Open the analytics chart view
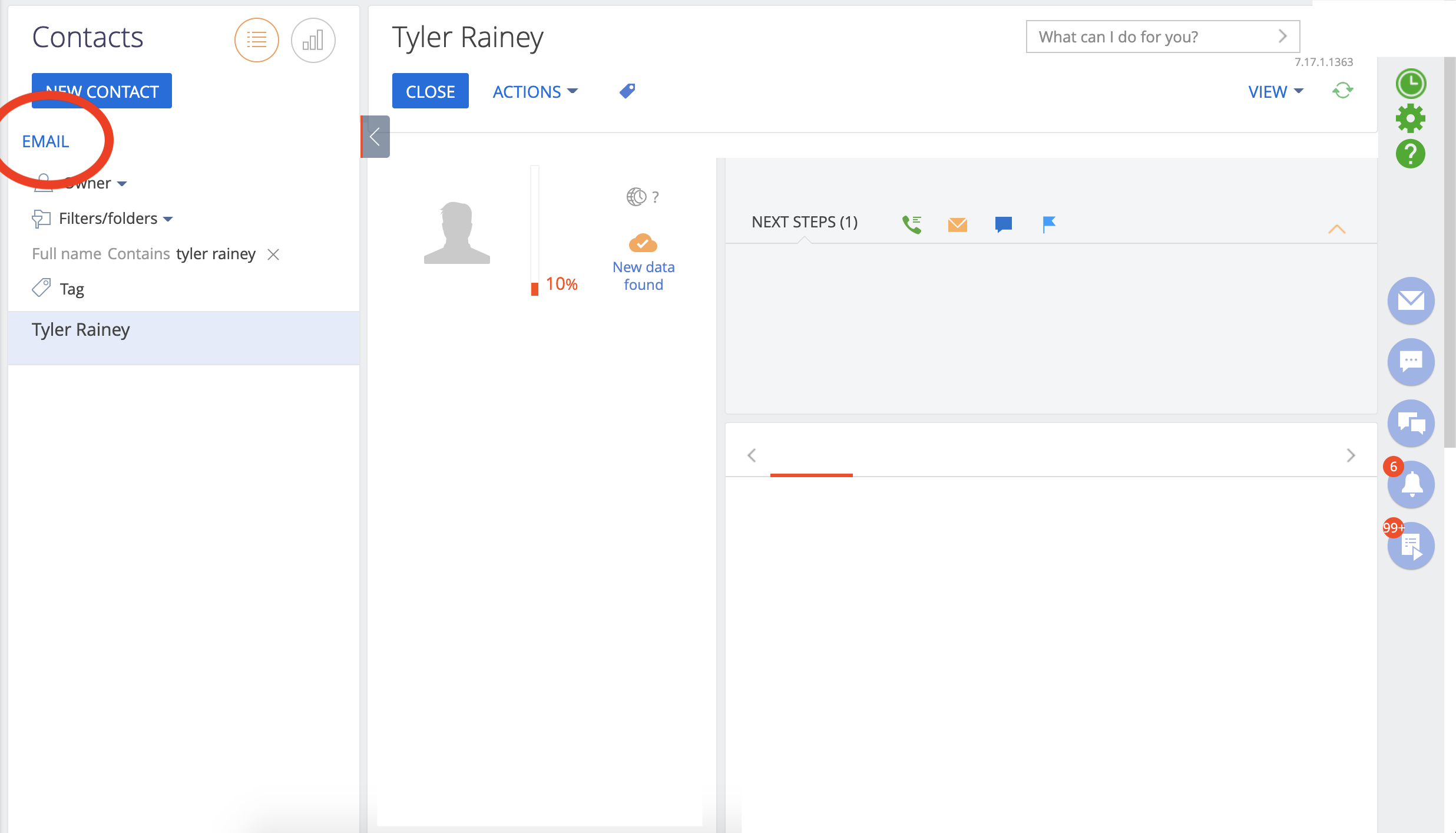 313,40
